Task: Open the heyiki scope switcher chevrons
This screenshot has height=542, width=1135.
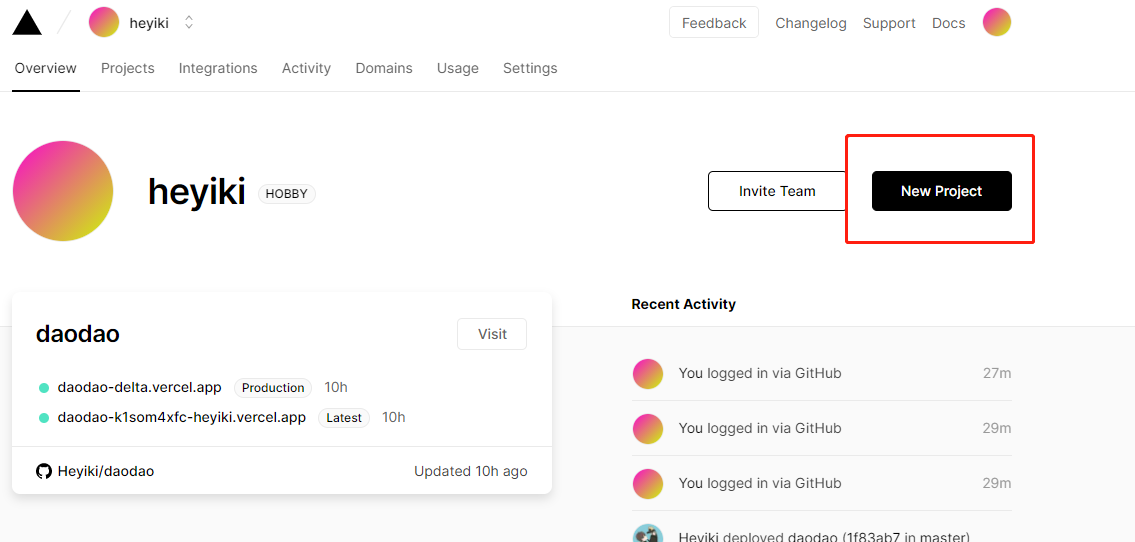Action: click(x=189, y=22)
